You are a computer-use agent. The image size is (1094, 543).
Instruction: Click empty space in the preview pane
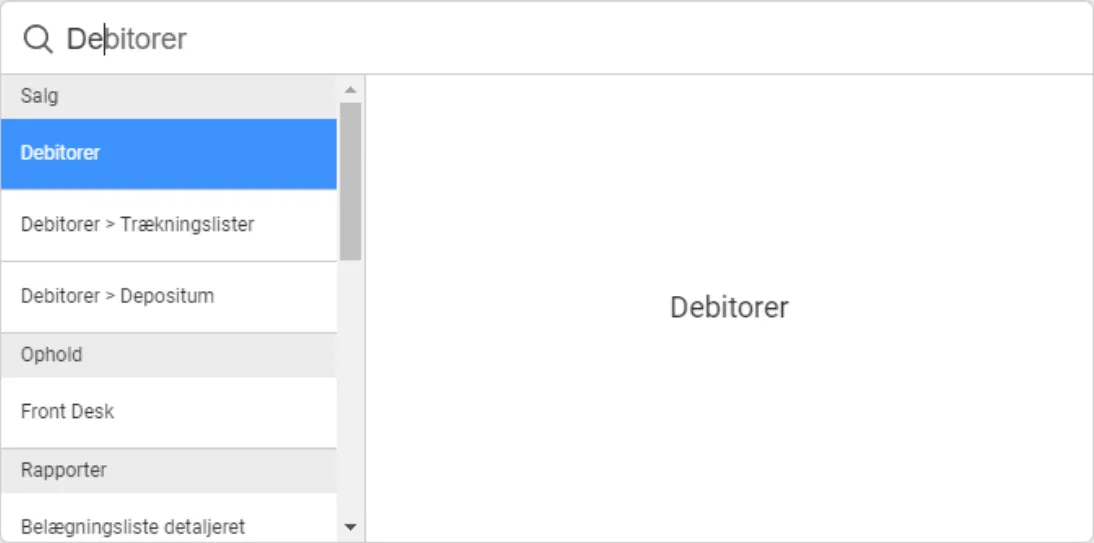[729, 450]
